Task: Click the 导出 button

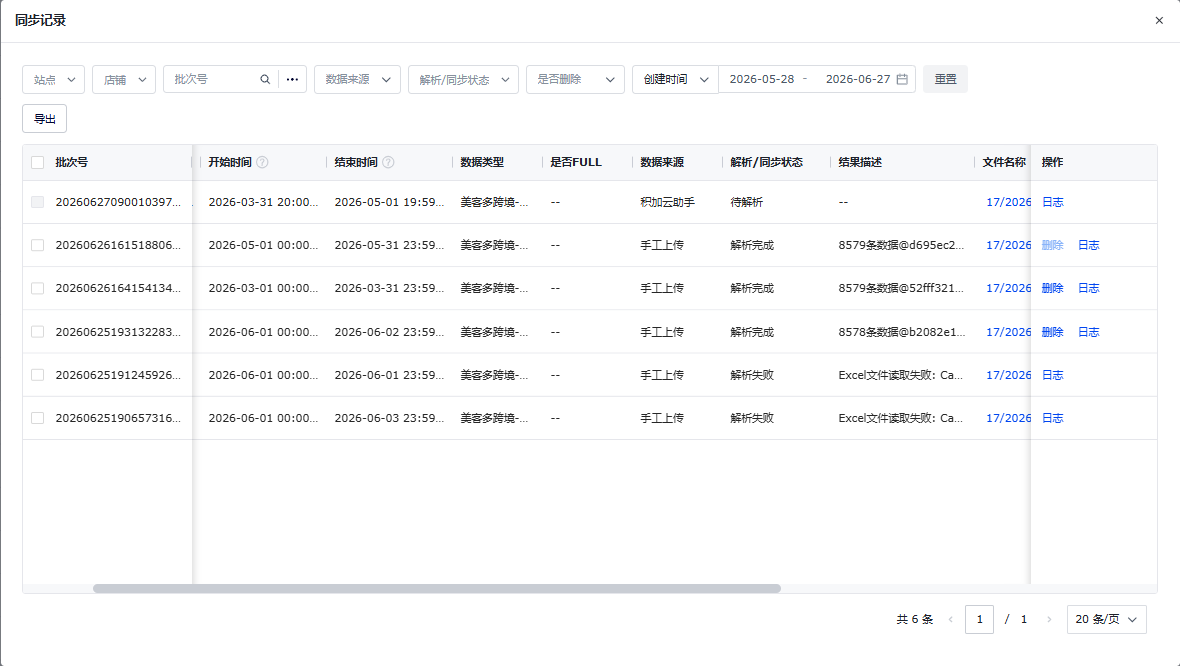Action: tap(44, 119)
